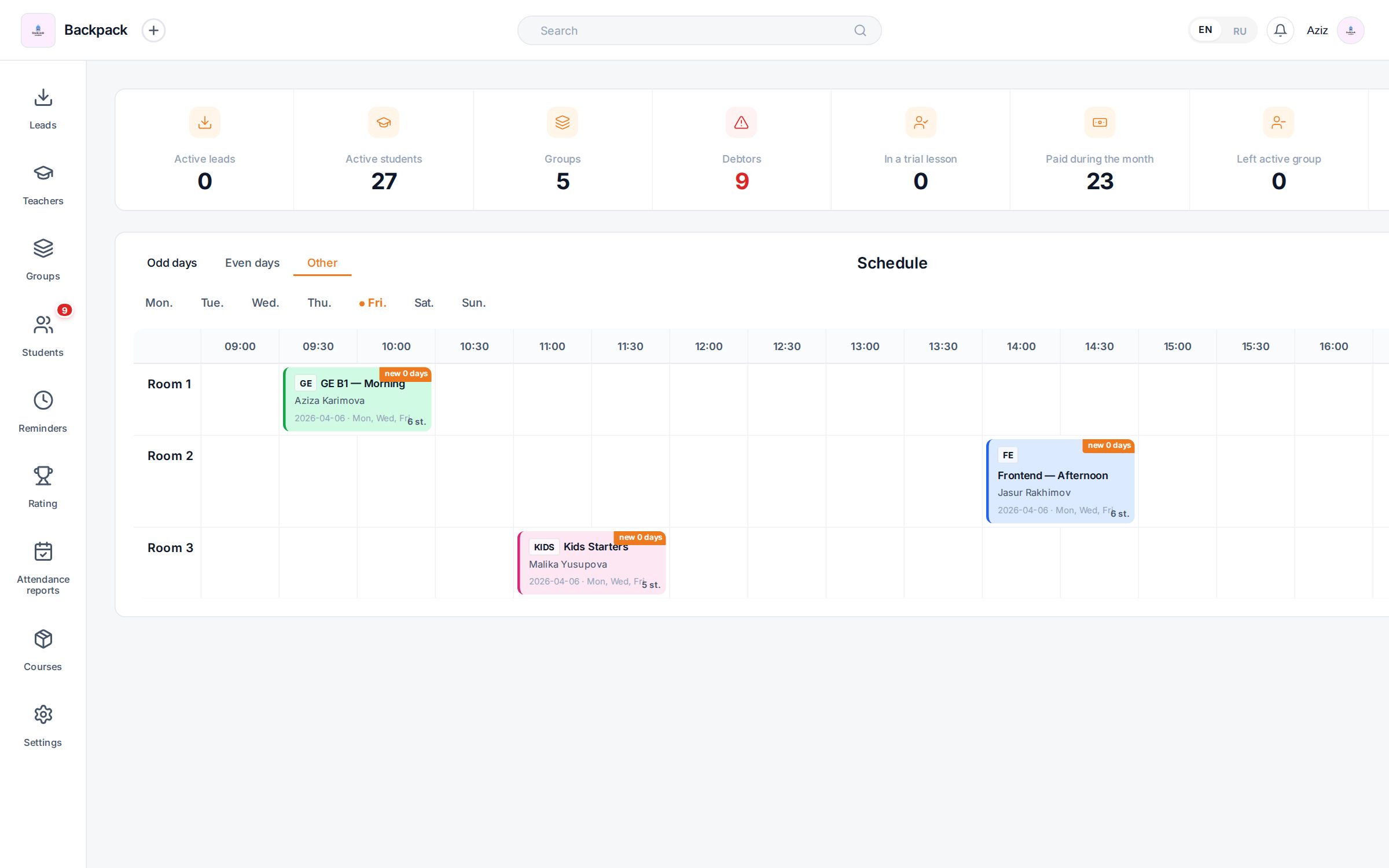Viewport: 1389px width, 868px height.
Task: Click the Active leads card icon
Action: (x=205, y=122)
